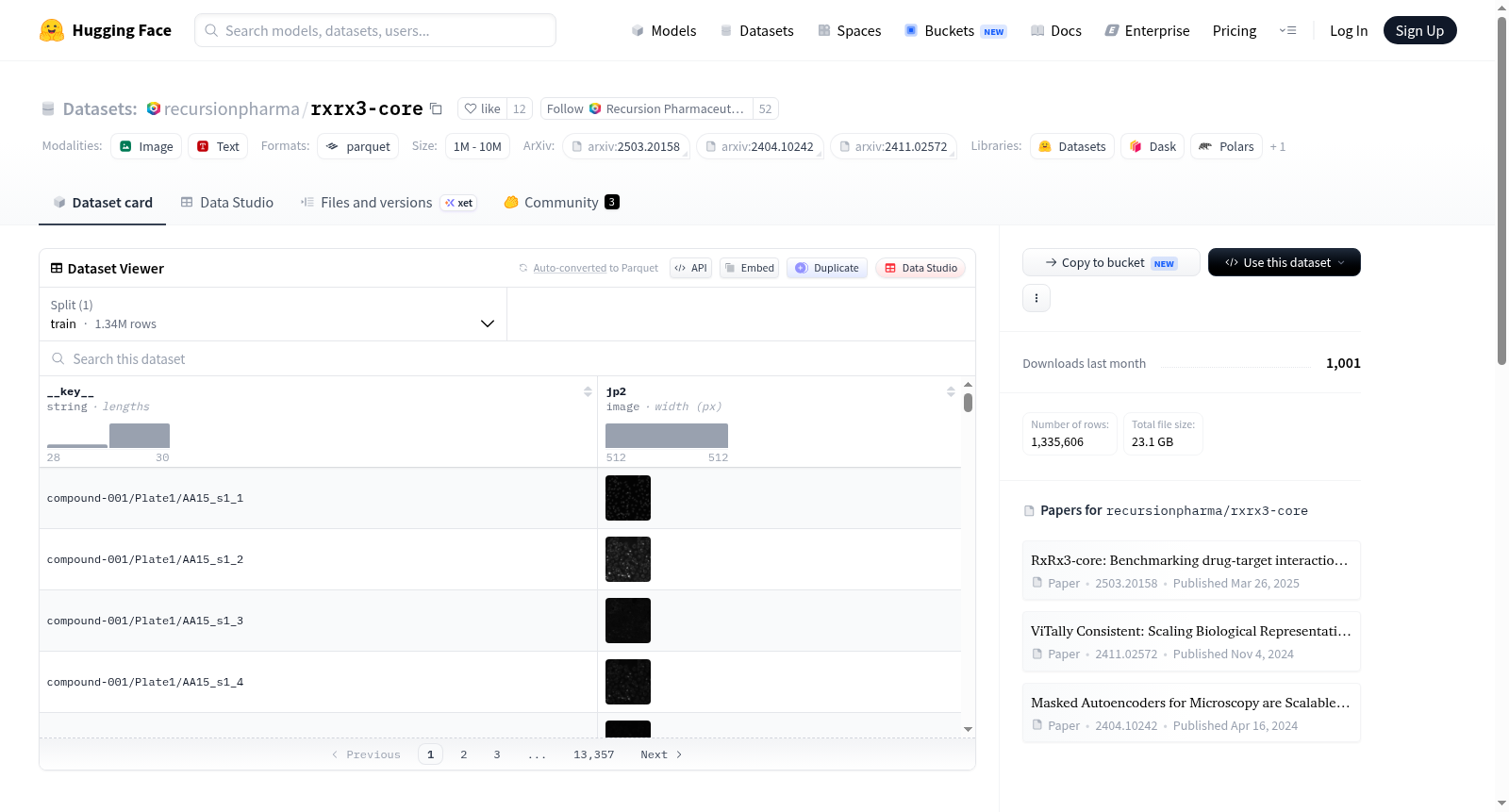The height and width of the screenshot is (812, 1509).
Task: Open the Masked Autoencoders paper card
Action: 1191,713
